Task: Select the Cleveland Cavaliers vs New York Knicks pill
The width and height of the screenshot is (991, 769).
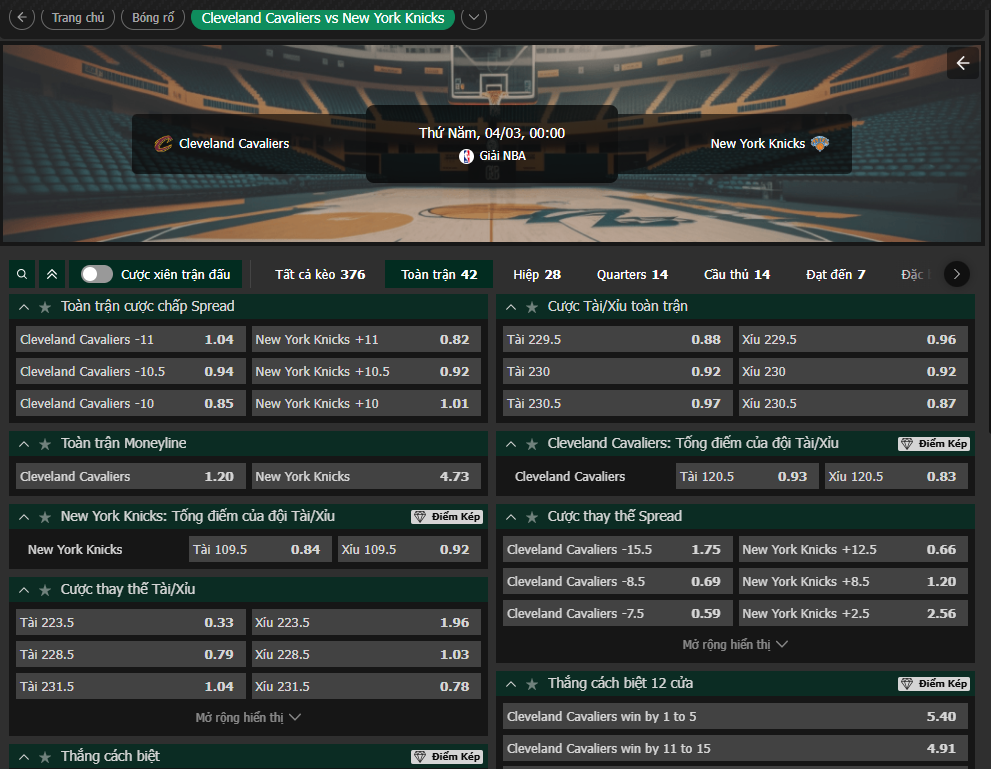Action: coord(323,18)
